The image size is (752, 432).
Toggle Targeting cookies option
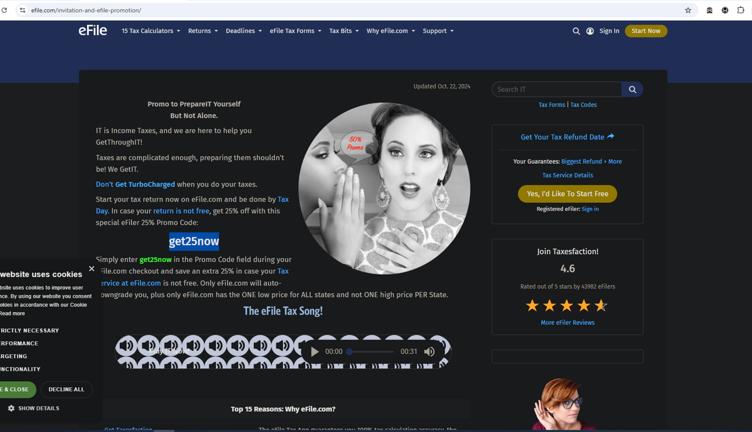(13, 356)
